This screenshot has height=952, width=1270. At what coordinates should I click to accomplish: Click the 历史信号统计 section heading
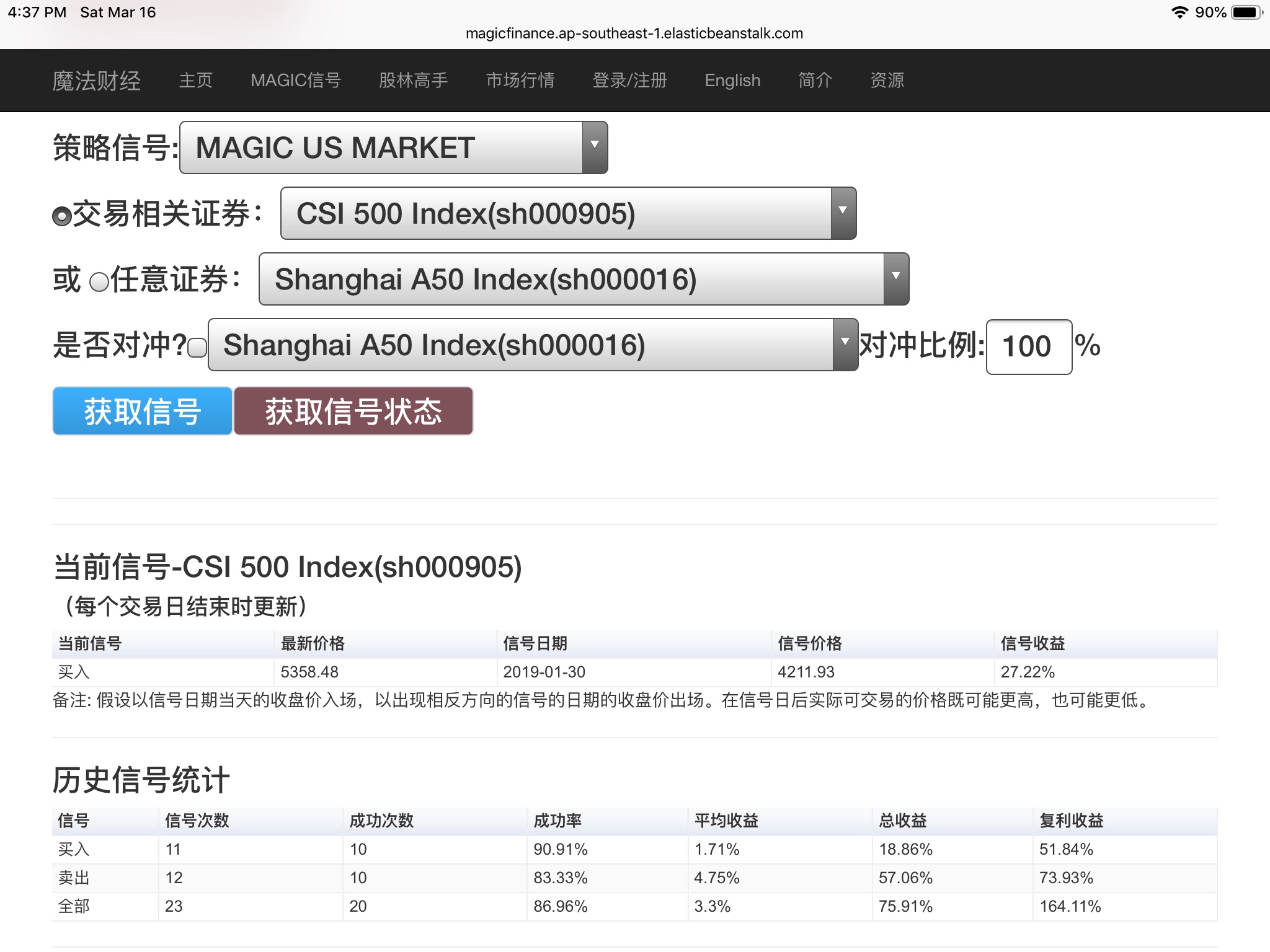click(x=141, y=780)
